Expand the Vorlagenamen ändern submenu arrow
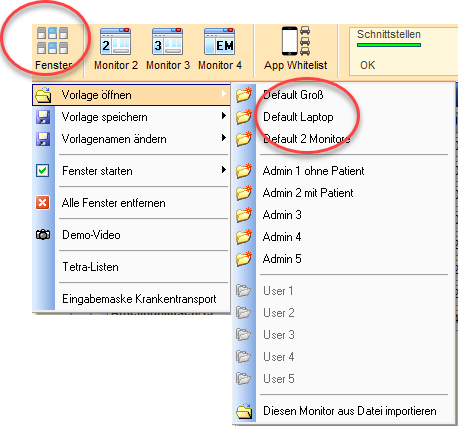Viewport: 458px width, 426px height. (224, 138)
